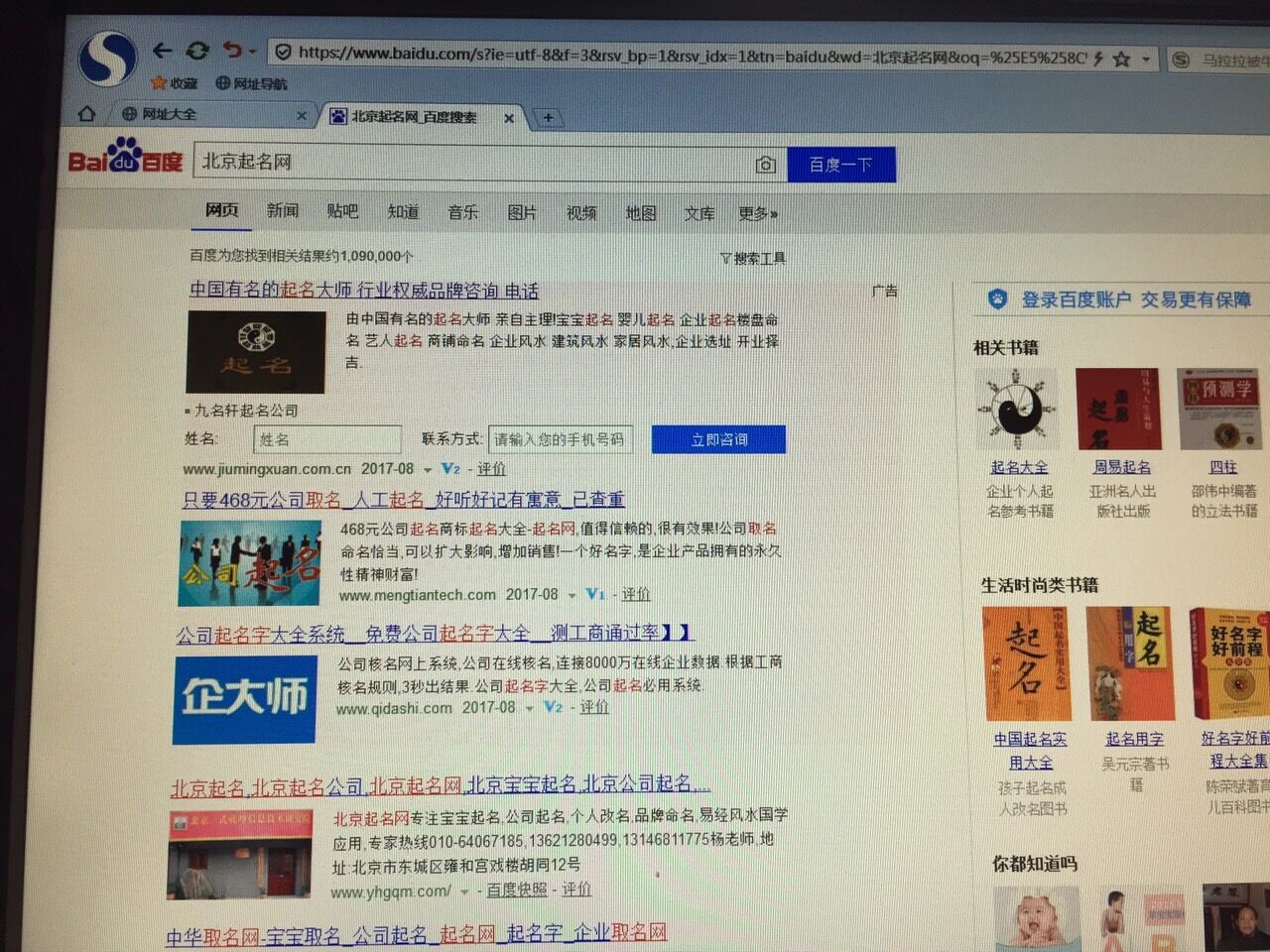The height and width of the screenshot is (952, 1270).
Task: Click the camera image-search icon
Action: coord(765,165)
